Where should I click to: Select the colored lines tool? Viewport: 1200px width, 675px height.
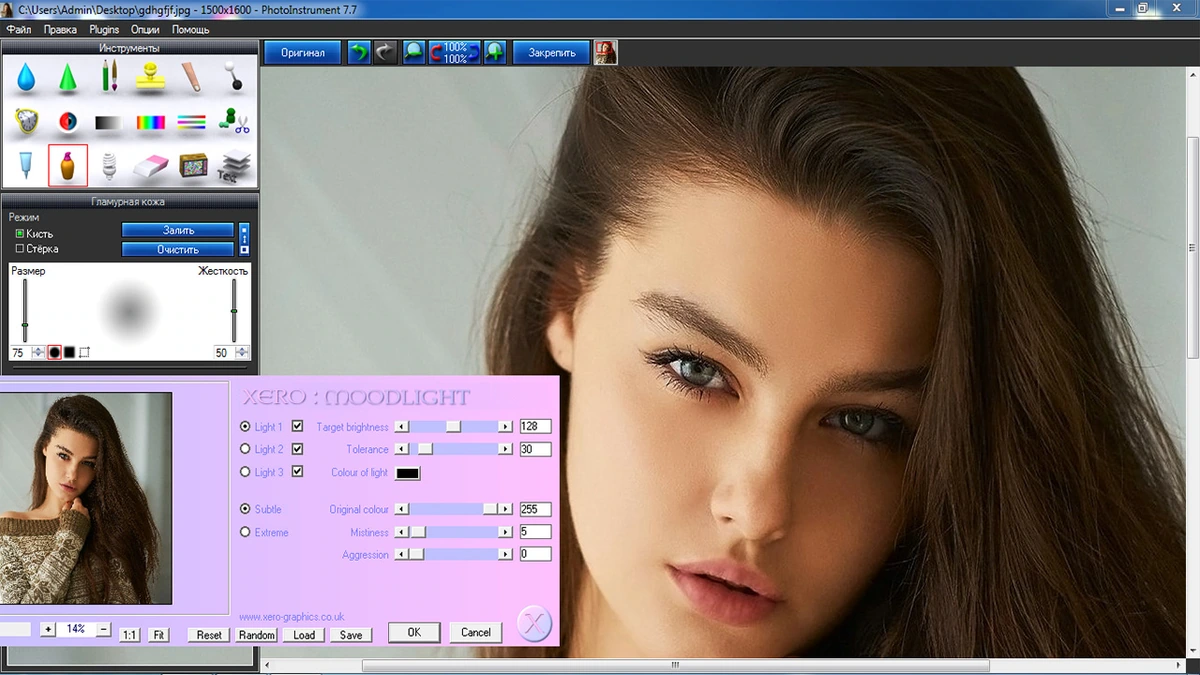[192, 123]
